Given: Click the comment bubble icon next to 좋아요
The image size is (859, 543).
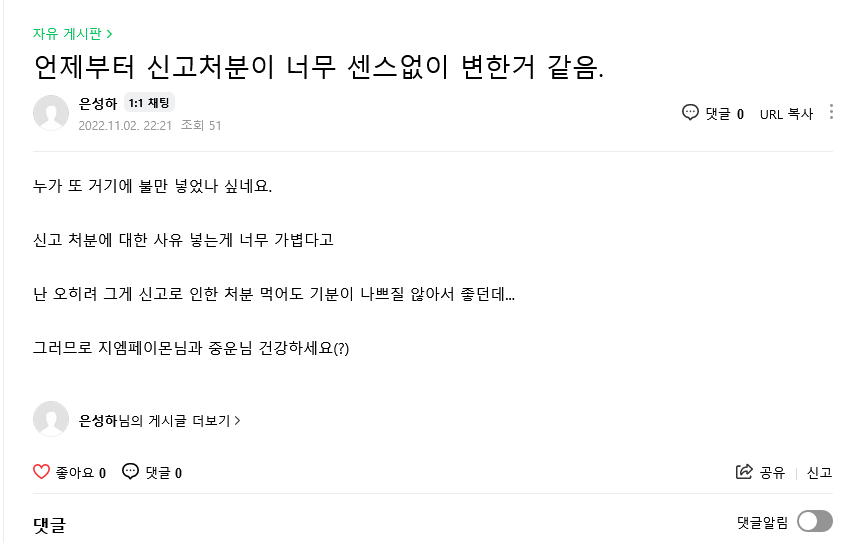Looking at the screenshot, I should coord(130,472).
